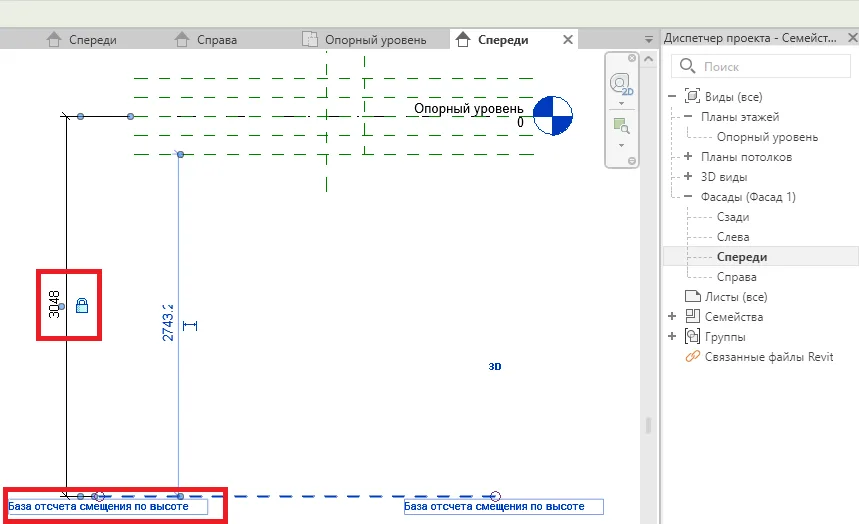859x524 pixels.
Task: Open the zoom options dropdown arrow
Action: click(621, 144)
